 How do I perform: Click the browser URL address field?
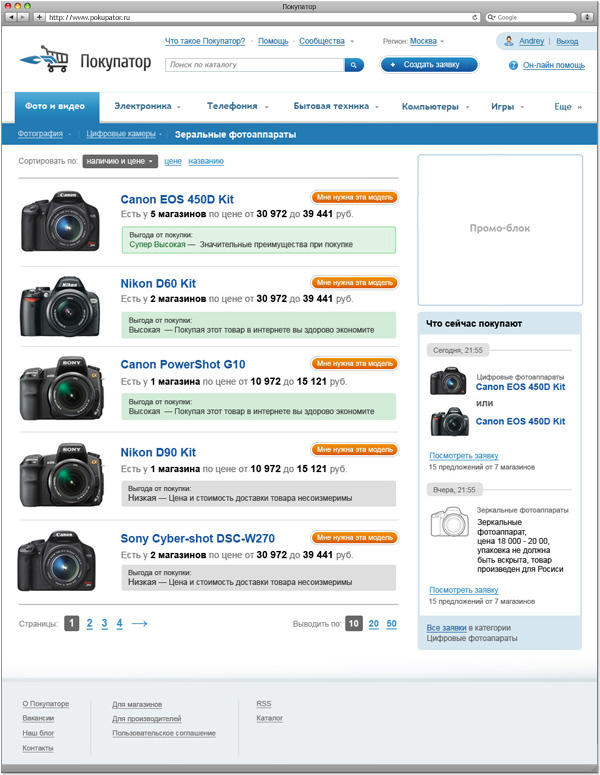(x=263, y=17)
